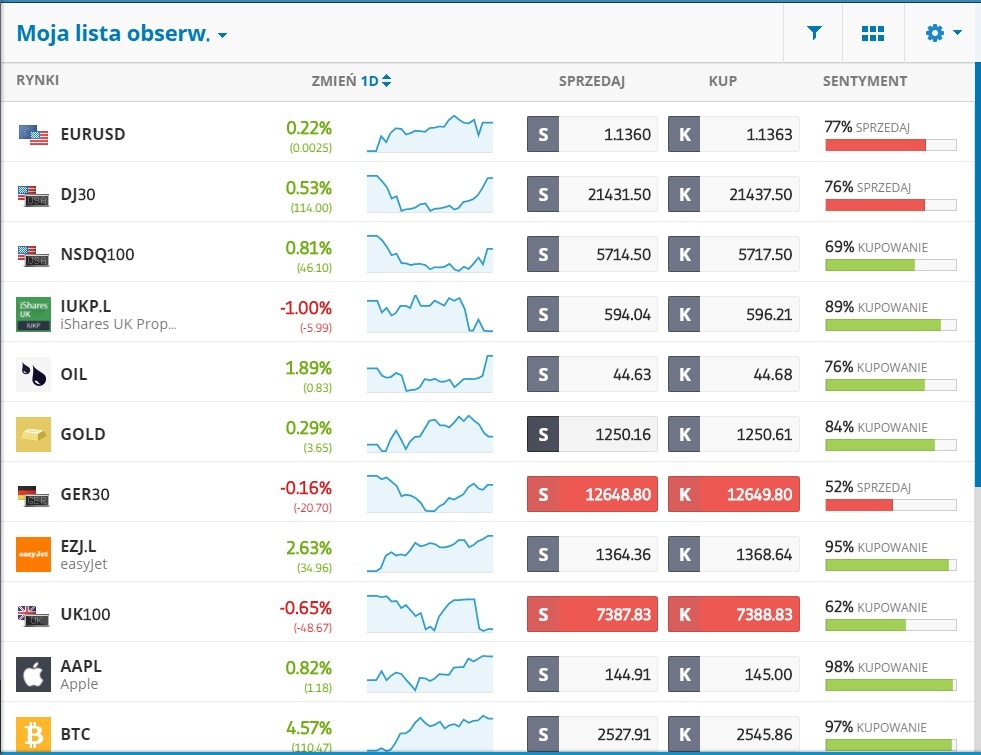Viewport: 981px width, 755px height.
Task: Click the German flag icon for GER30
Action: [x=31, y=493]
